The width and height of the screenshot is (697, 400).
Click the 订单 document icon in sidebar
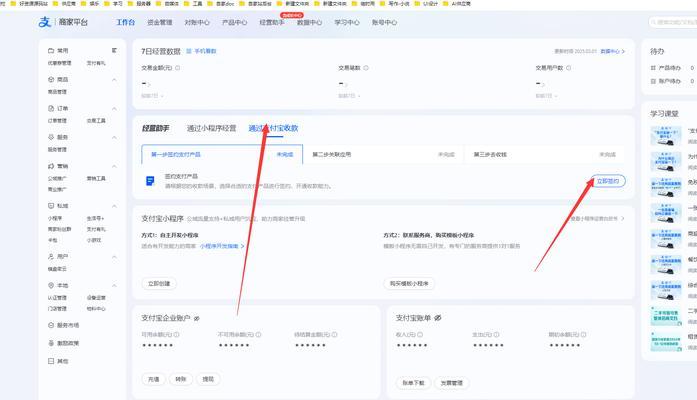(51, 108)
